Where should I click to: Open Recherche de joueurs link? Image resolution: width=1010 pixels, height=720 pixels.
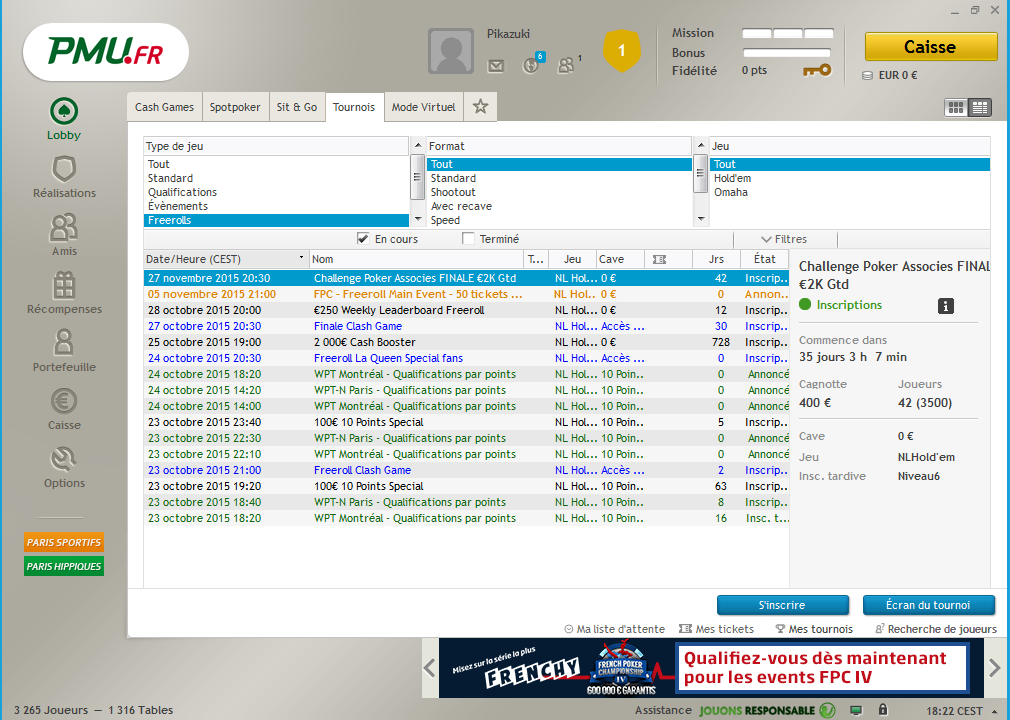(936, 629)
